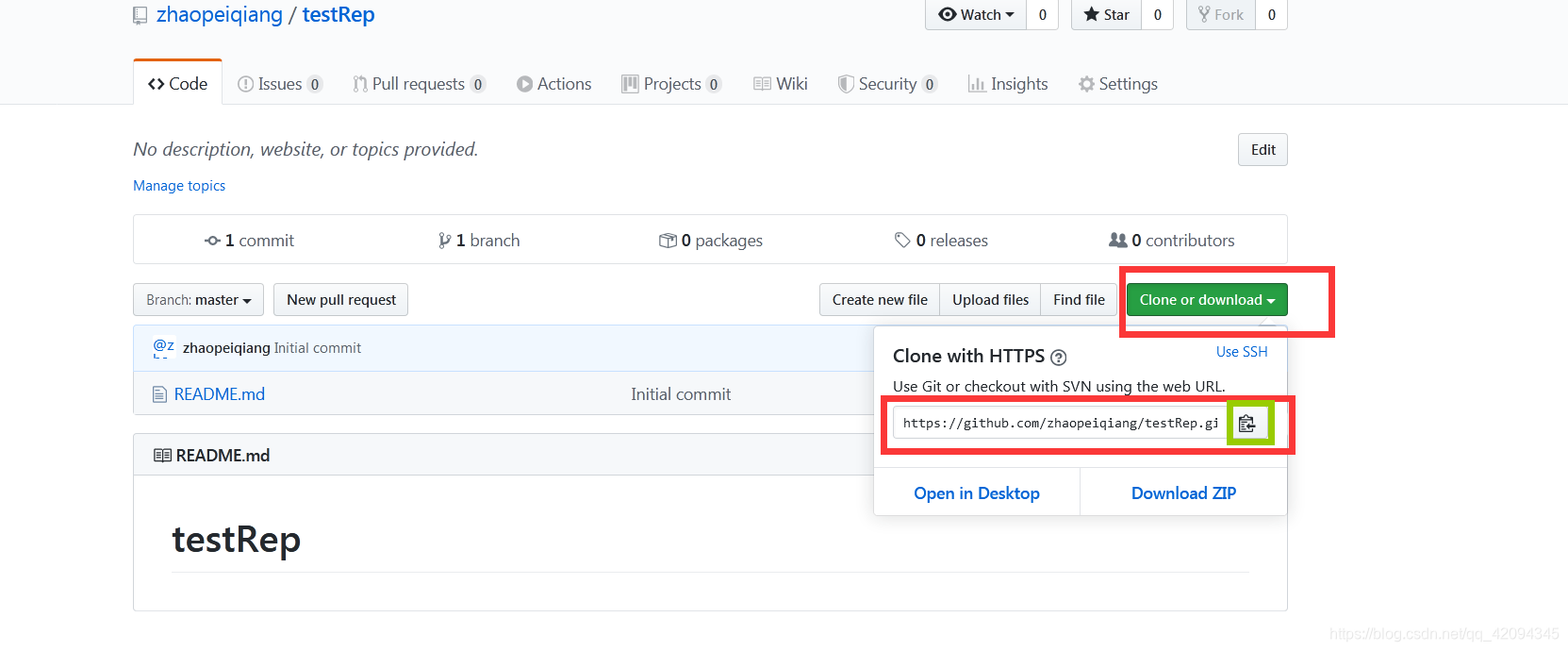Click the package icon beside 0 packages
The image size is (1568, 651).
tap(668, 241)
